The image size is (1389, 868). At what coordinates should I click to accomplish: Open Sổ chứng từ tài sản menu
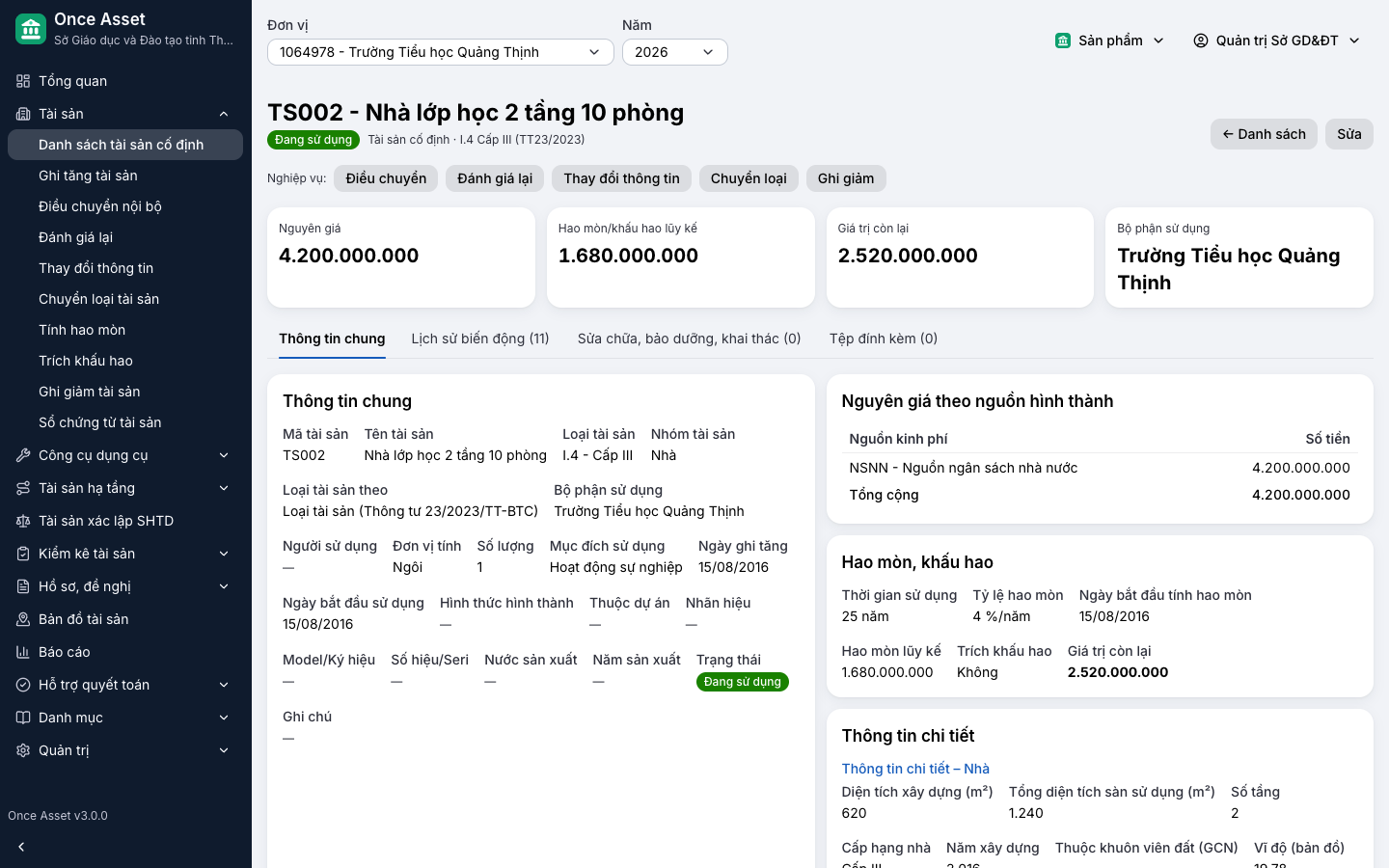[x=125, y=422]
